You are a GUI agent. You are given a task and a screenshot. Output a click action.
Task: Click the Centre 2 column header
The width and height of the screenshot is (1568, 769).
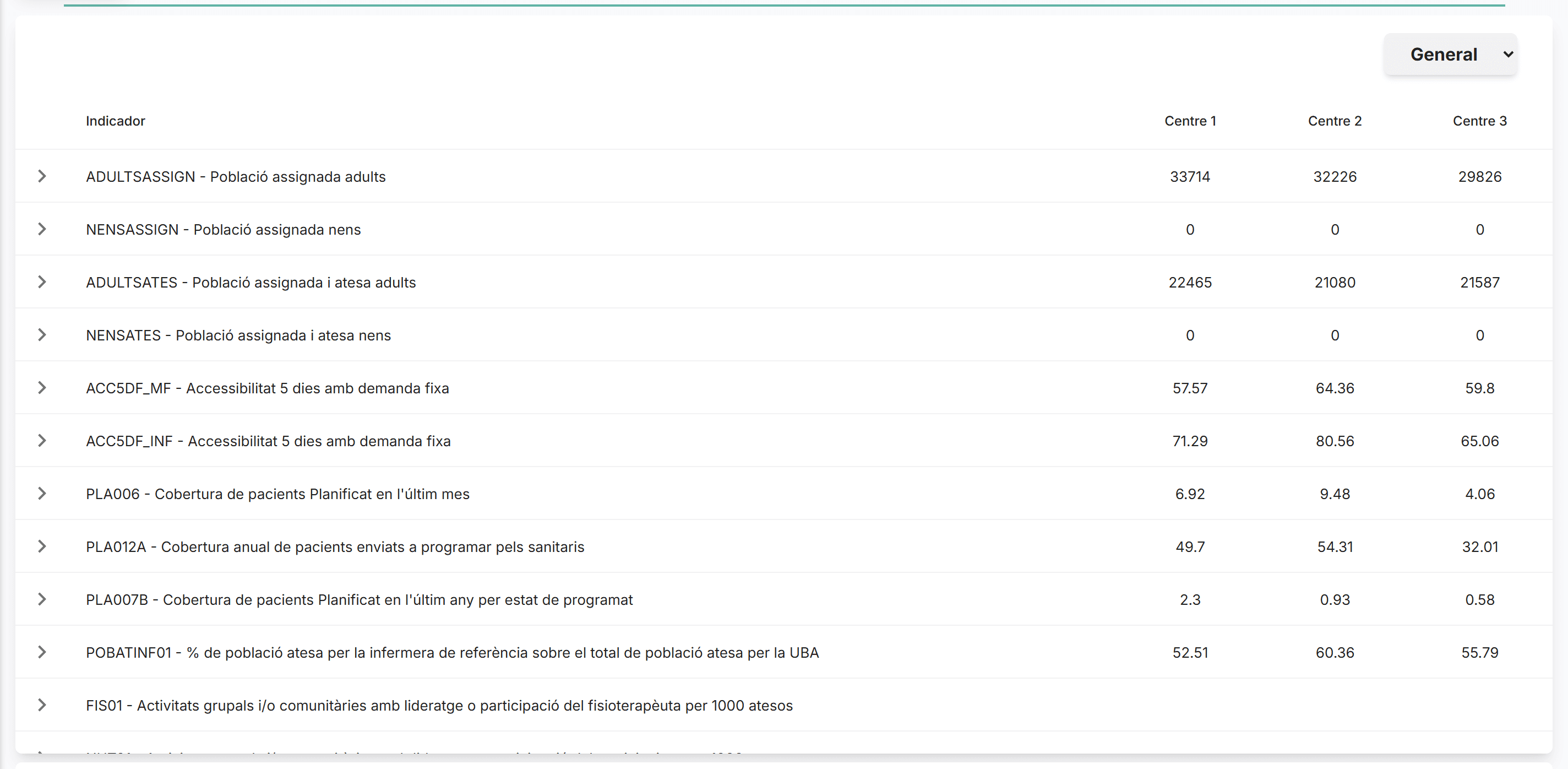(1335, 121)
